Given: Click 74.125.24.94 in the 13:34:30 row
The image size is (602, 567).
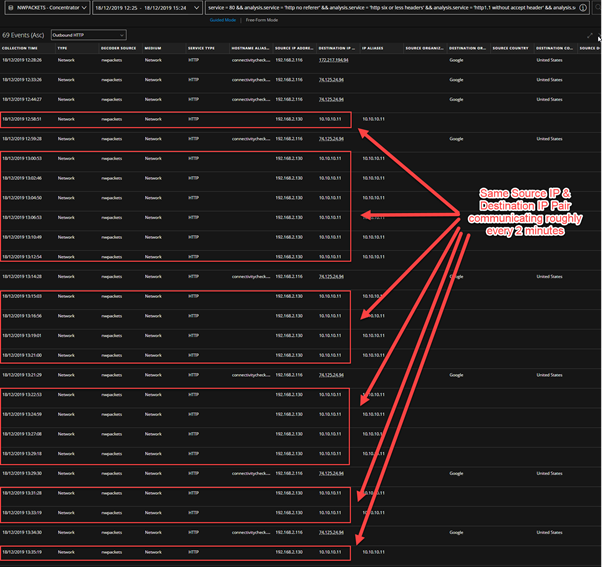Looking at the screenshot, I should point(331,532).
